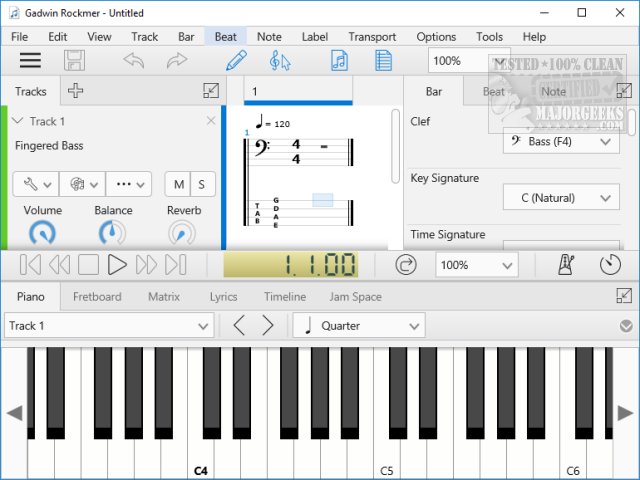Select the pencil edit tool

coord(236,60)
